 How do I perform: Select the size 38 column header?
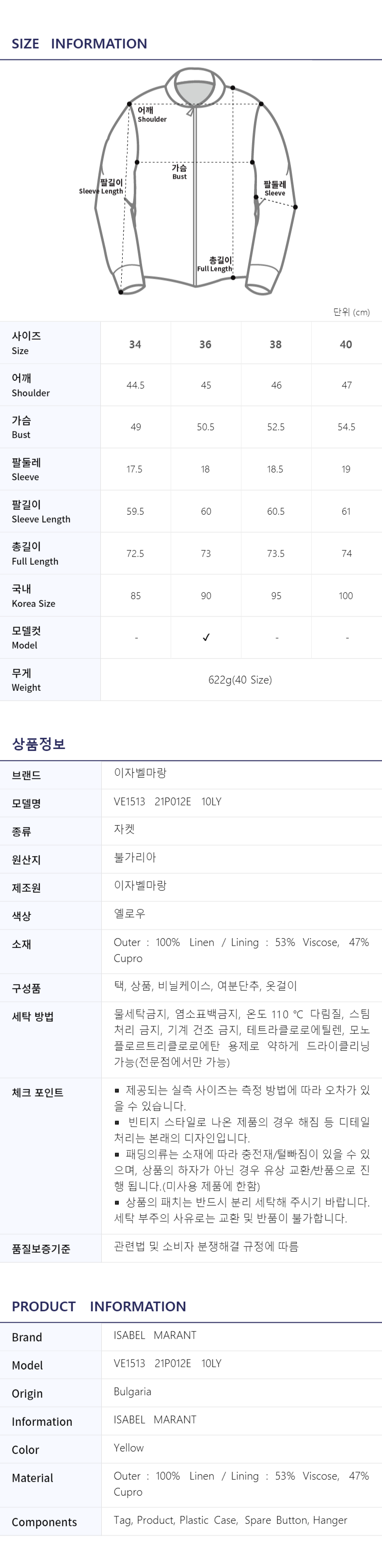coord(275,344)
